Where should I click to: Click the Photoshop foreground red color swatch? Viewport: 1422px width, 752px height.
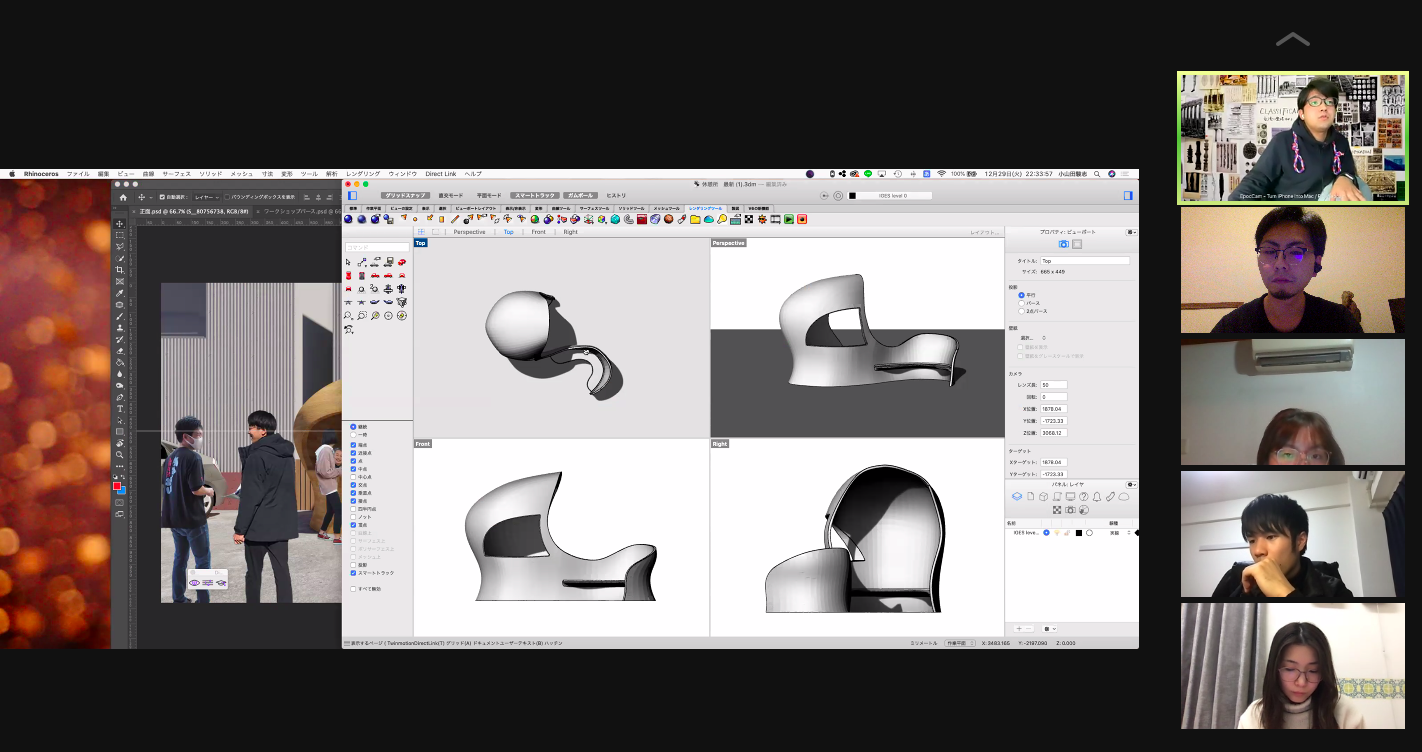pos(117,486)
